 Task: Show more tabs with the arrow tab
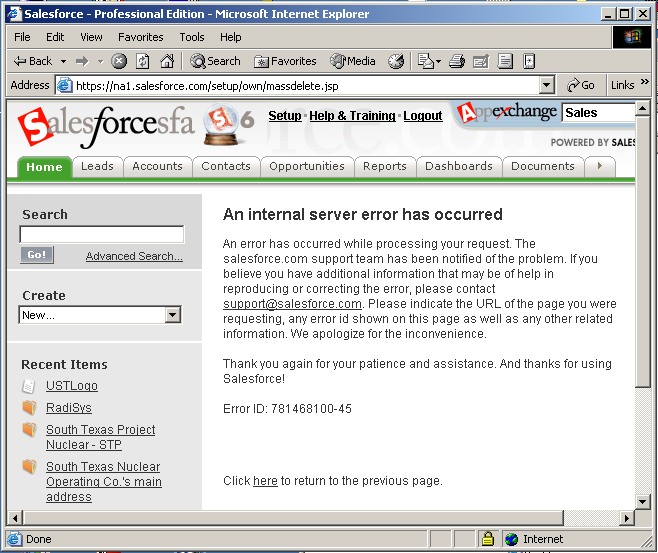tap(600, 166)
